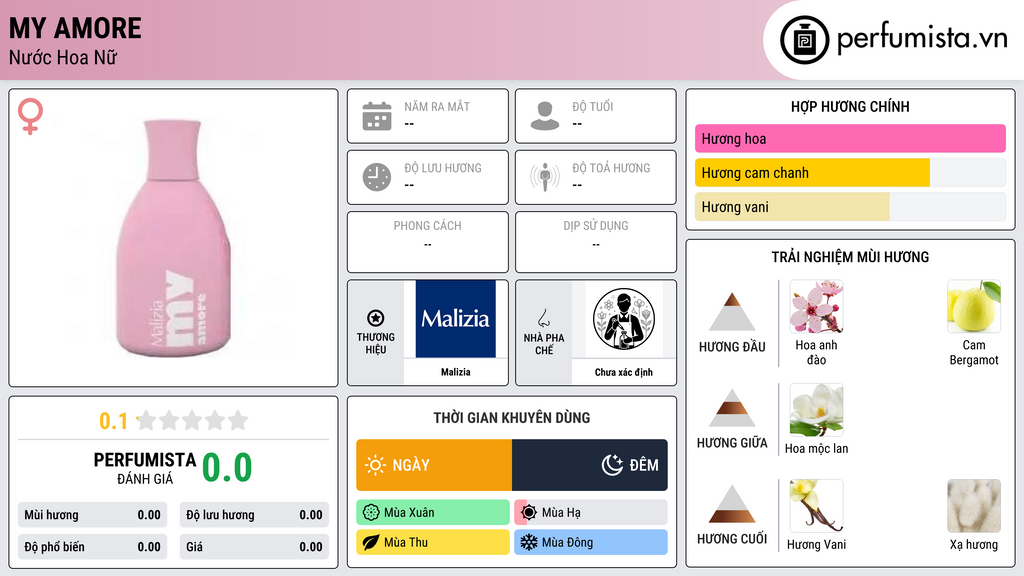
Task: Click the Giá 0.00 score row
Action: tap(254, 547)
